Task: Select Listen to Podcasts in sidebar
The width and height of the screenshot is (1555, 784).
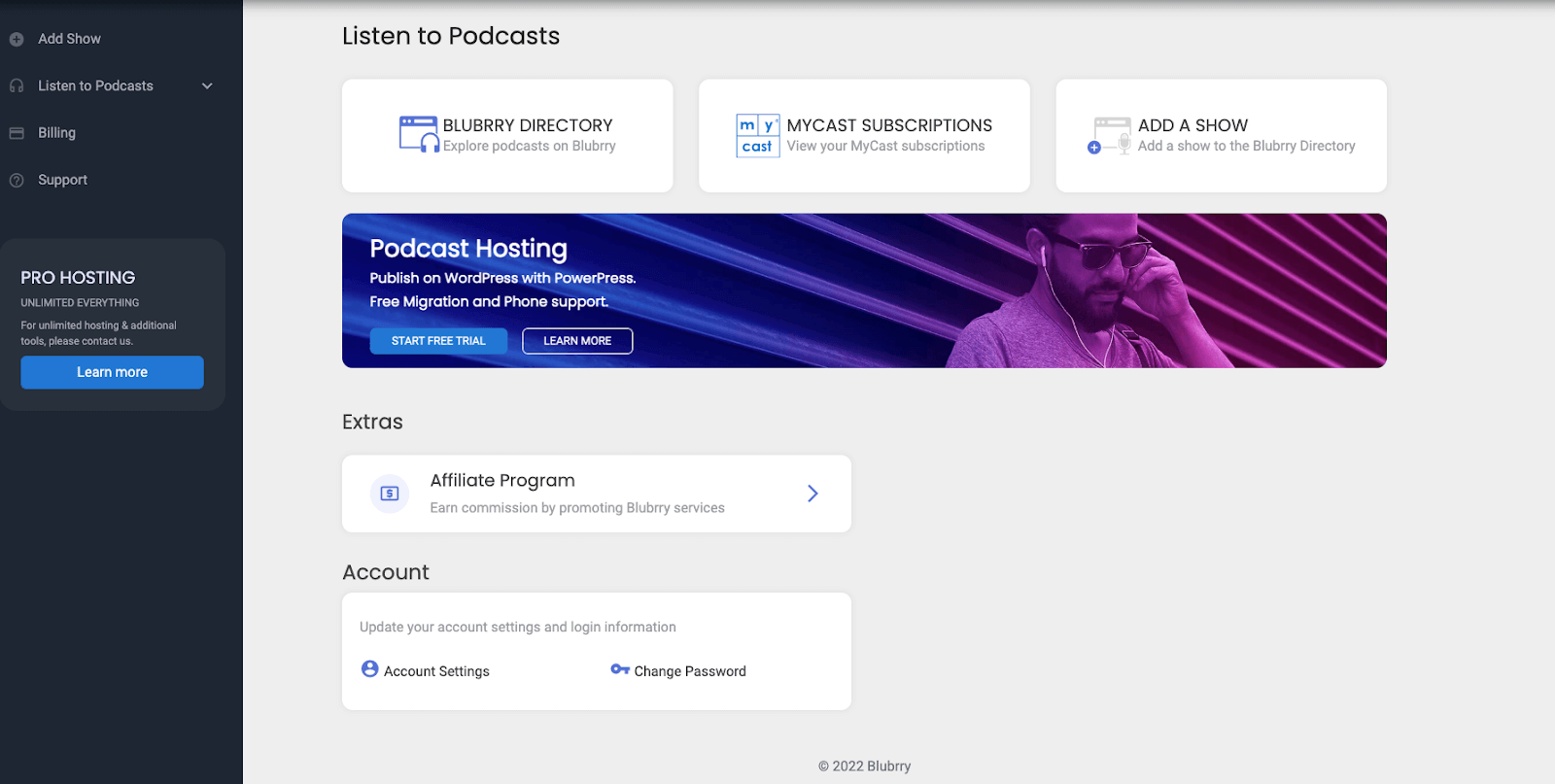Action: (95, 85)
